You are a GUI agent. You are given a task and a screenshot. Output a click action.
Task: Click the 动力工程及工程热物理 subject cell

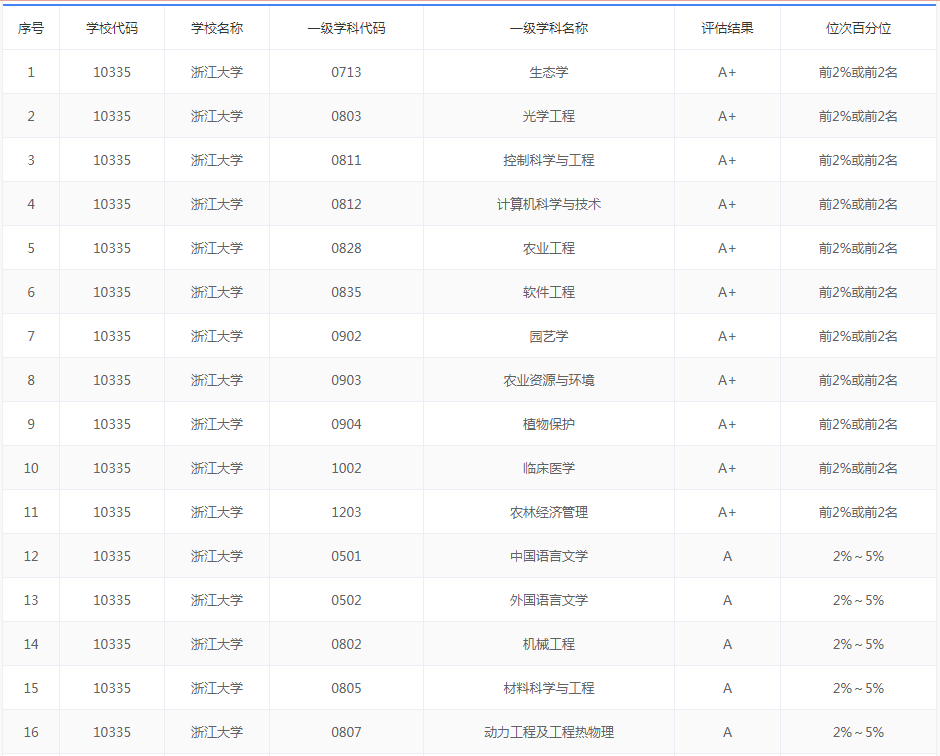549,732
